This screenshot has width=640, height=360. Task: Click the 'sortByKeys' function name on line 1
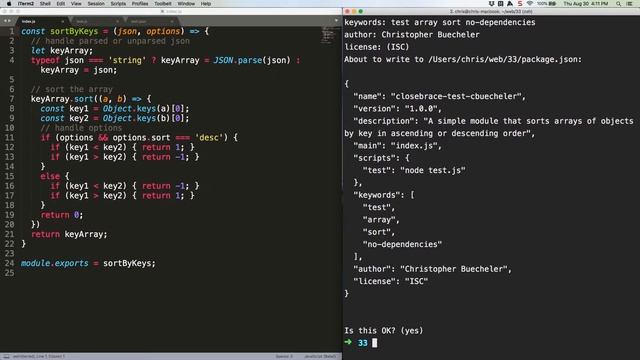click(x=74, y=31)
